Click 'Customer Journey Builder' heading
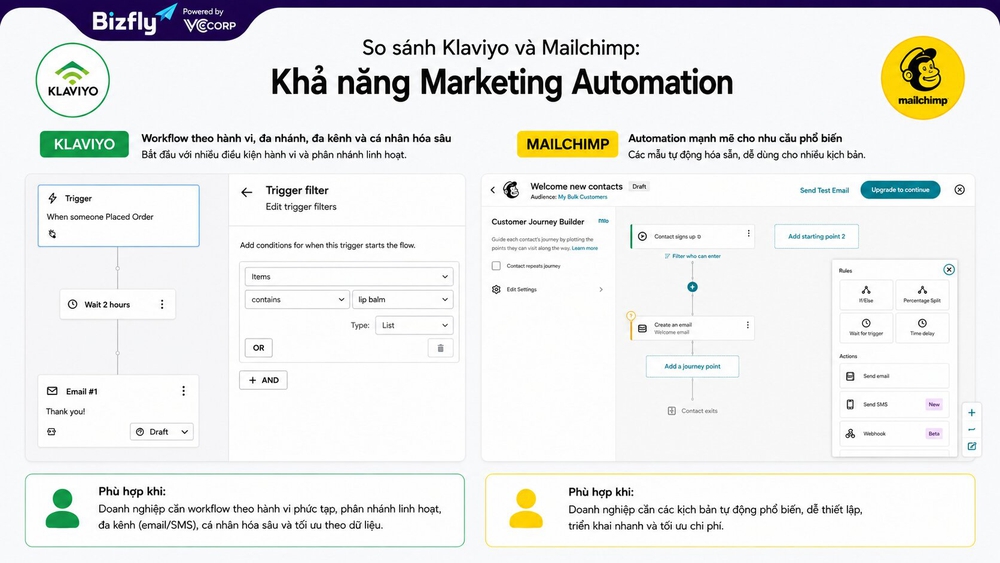 pyautogui.click(x=538, y=222)
